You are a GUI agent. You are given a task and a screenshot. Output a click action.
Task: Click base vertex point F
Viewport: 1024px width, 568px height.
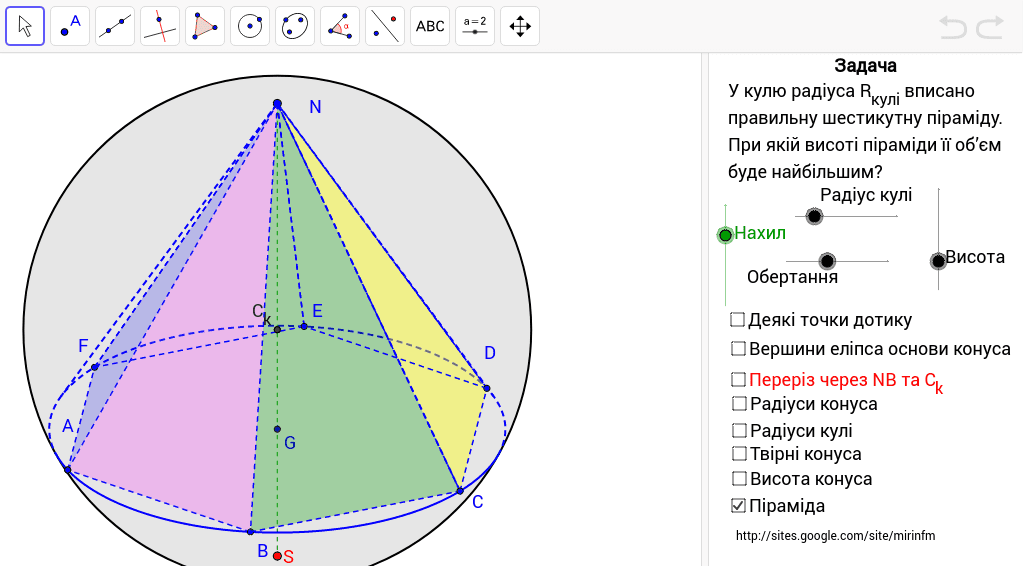pyautogui.click(x=95, y=367)
